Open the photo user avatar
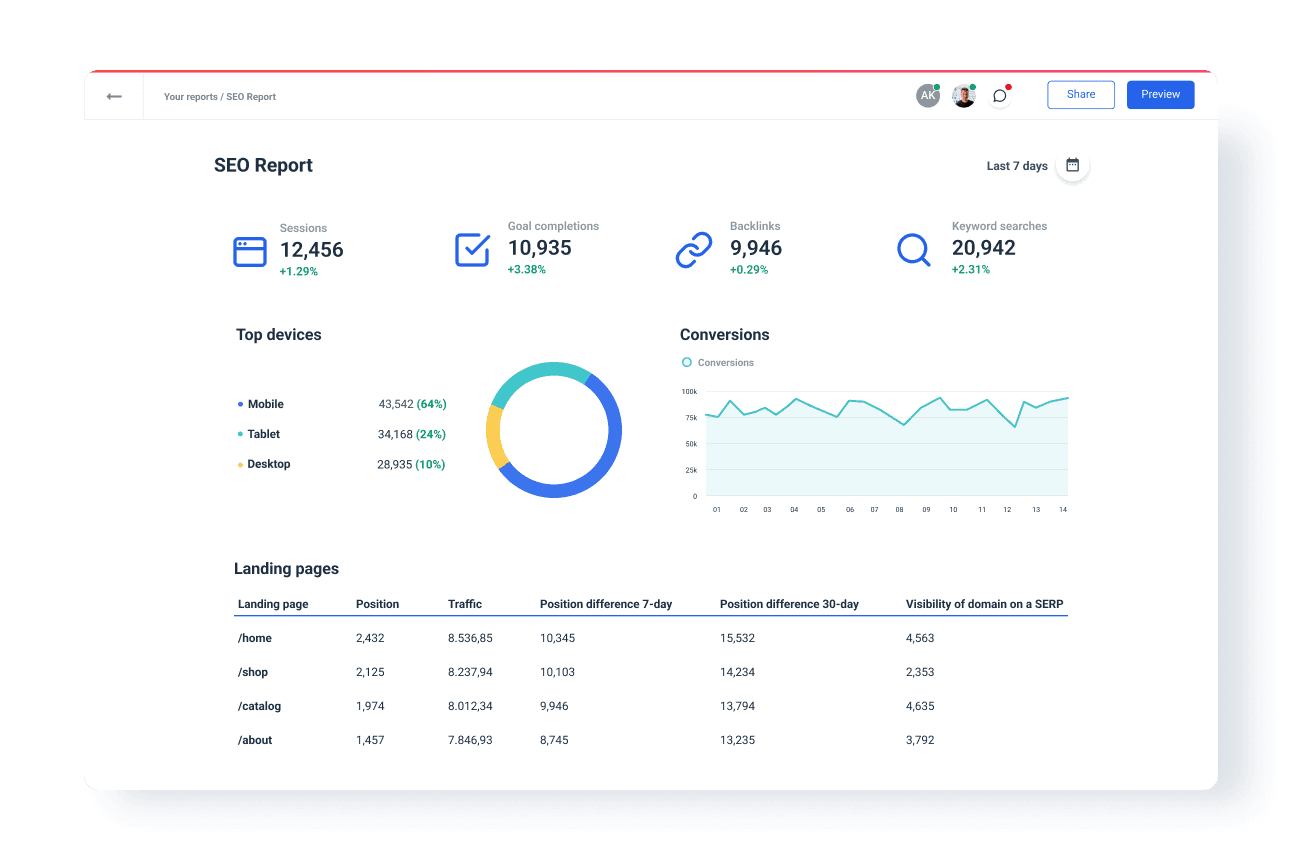This screenshot has height=860, width=1300. pos(964,96)
